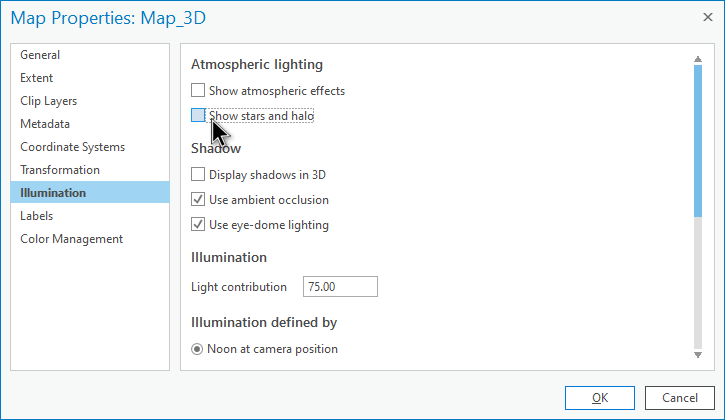Switch to the Labels page
Screen dimensions: 725x420
pos(37,215)
